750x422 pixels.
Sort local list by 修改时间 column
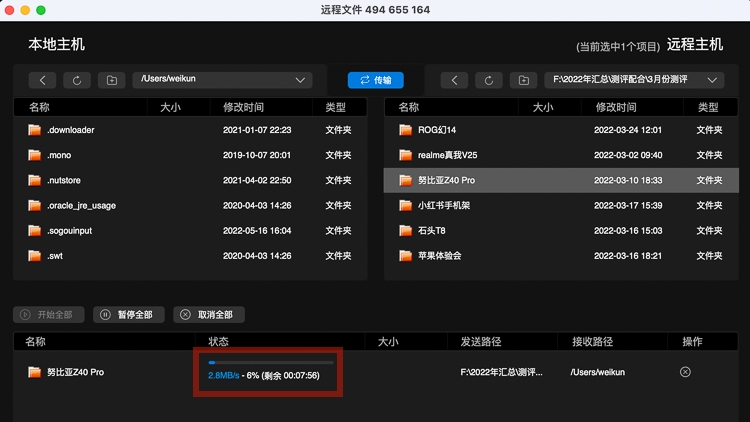click(243, 107)
